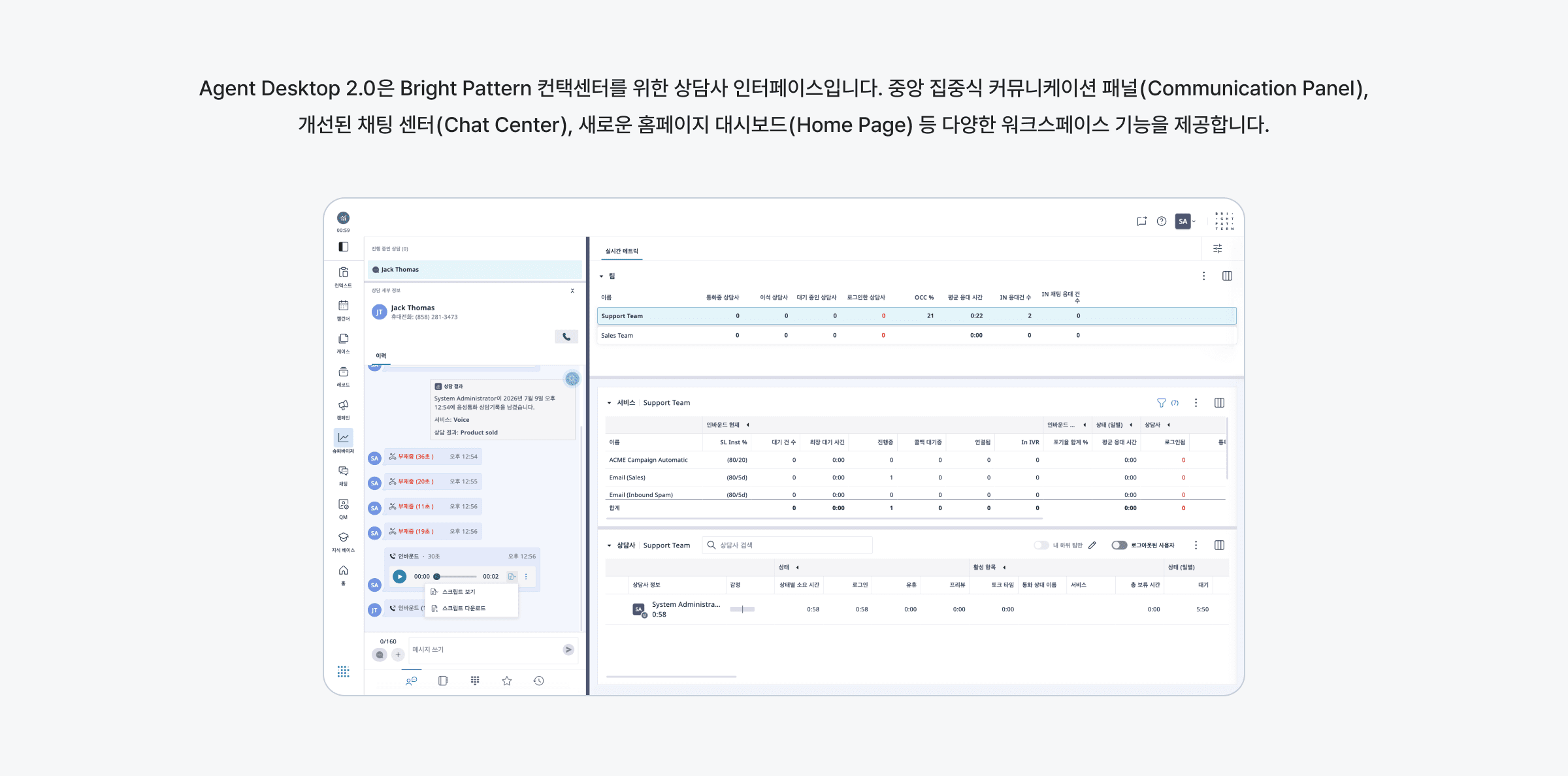Screen dimensions: 1568x776
Task: Open the recent history clock icon
Action: pyautogui.click(x=539, y=681)
